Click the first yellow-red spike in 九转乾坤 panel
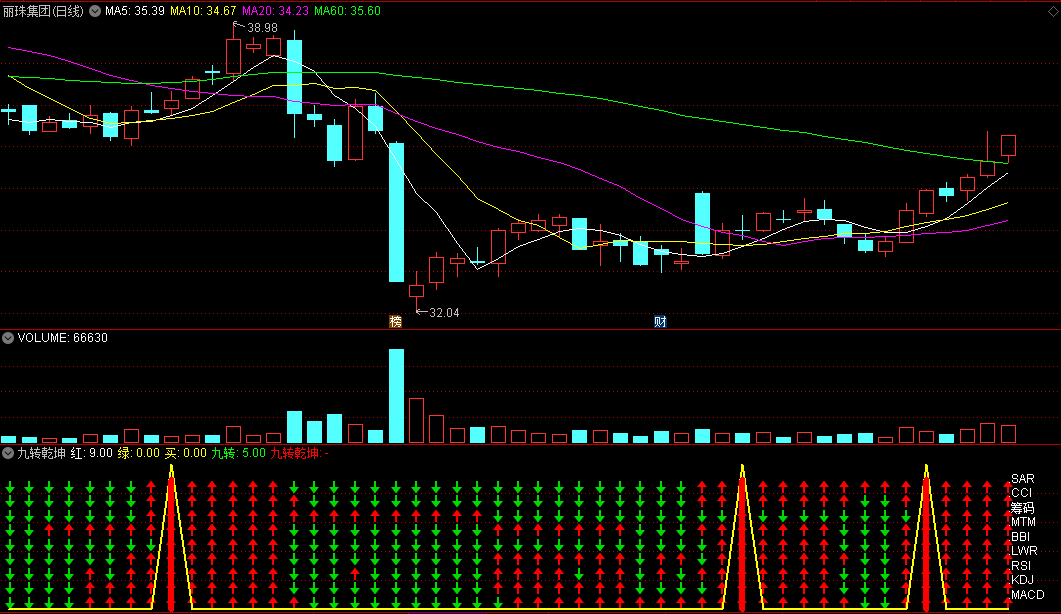The width and height of the screenshot is (1061, 614). coord(171,538)
